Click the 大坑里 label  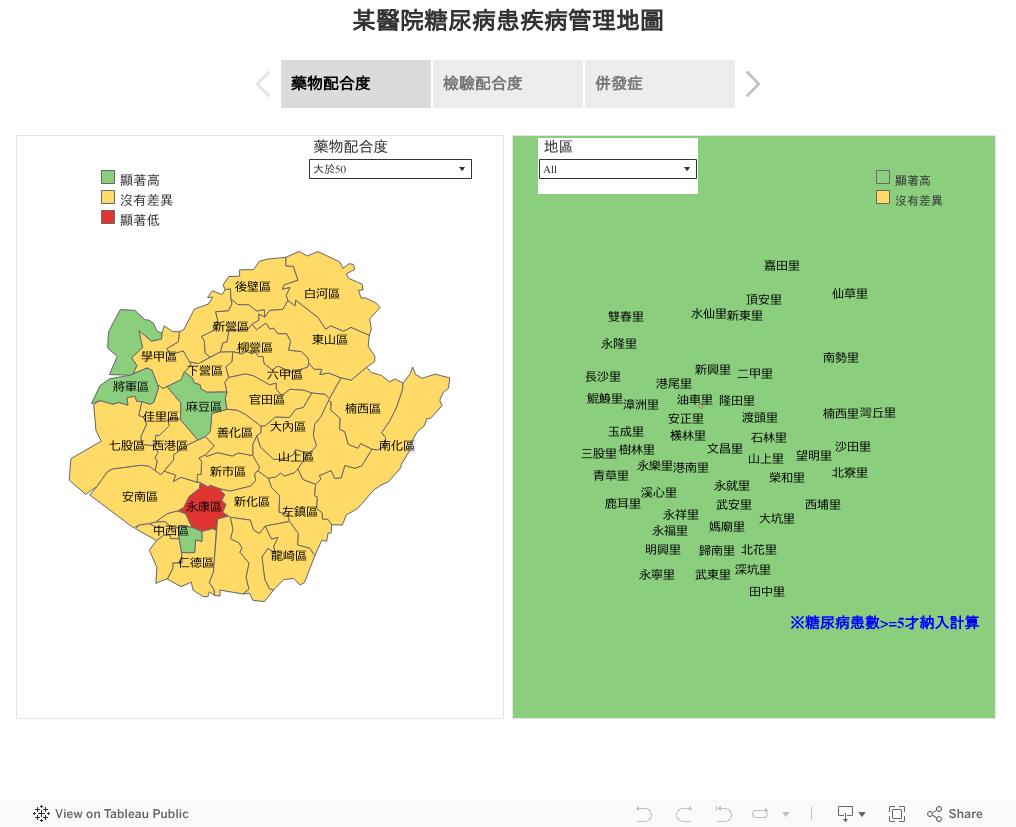click(x=776, y=518)
